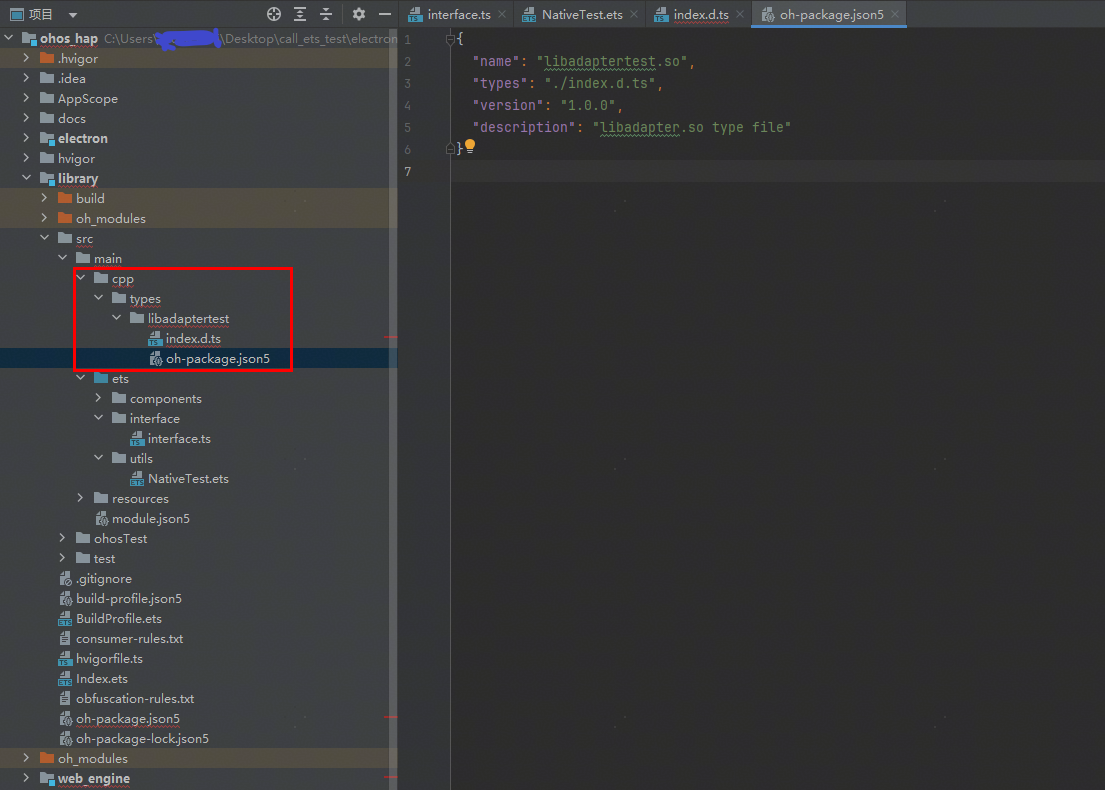Expand the test folder
Image resolution: width=1105 pixels, height=790 pixels.
pos(63,558)
